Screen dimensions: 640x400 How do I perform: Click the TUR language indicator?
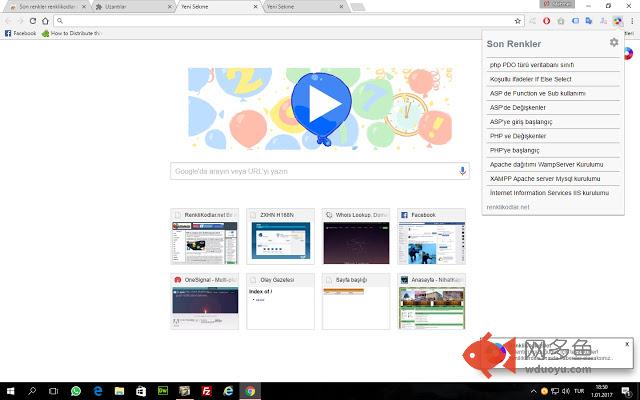pos(579,391)
